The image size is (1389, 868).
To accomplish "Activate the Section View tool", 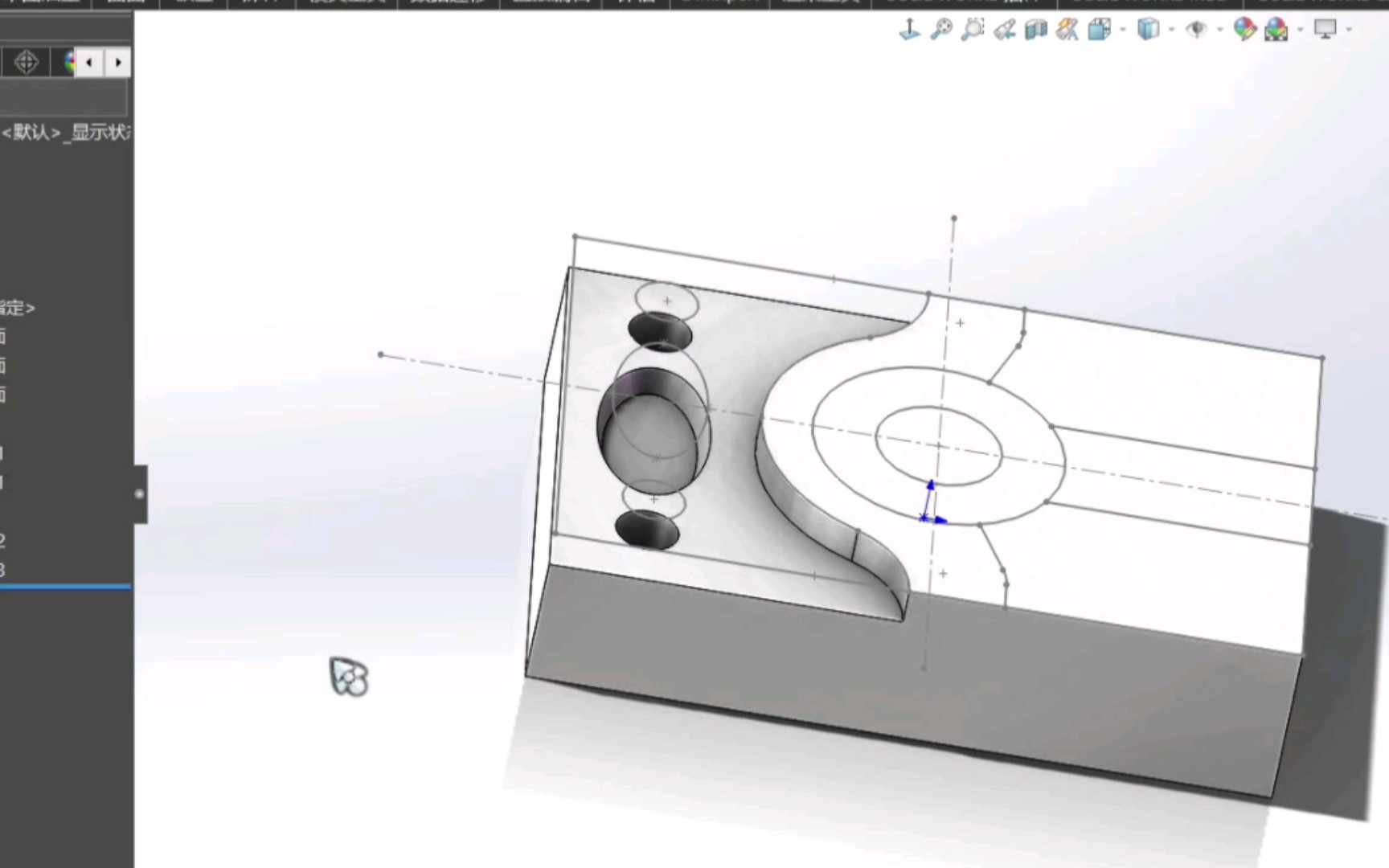I will tap(1035, 30).
